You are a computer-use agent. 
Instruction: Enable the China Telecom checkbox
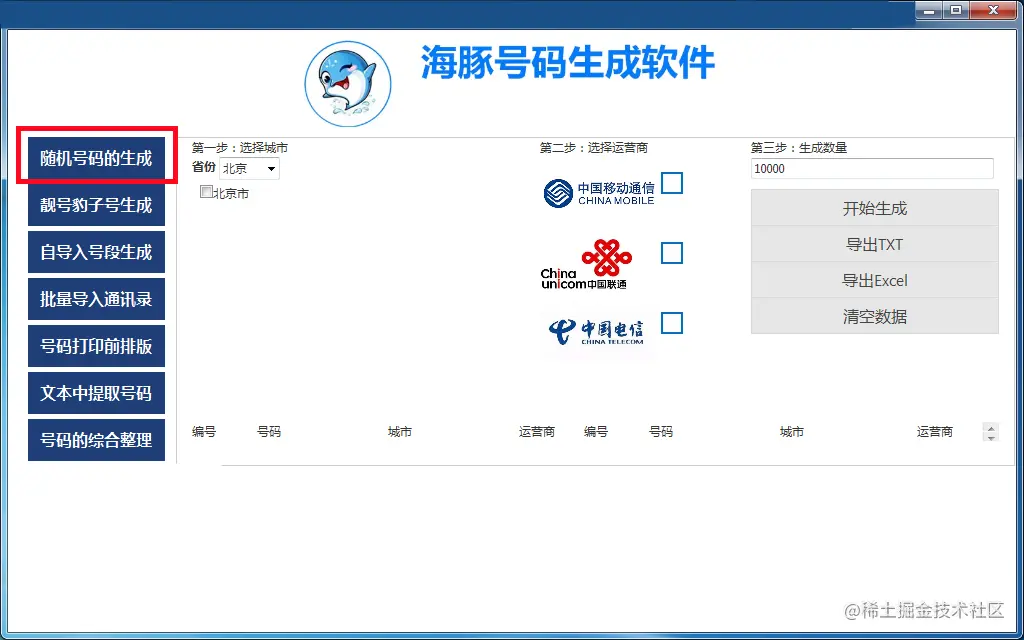671,323
